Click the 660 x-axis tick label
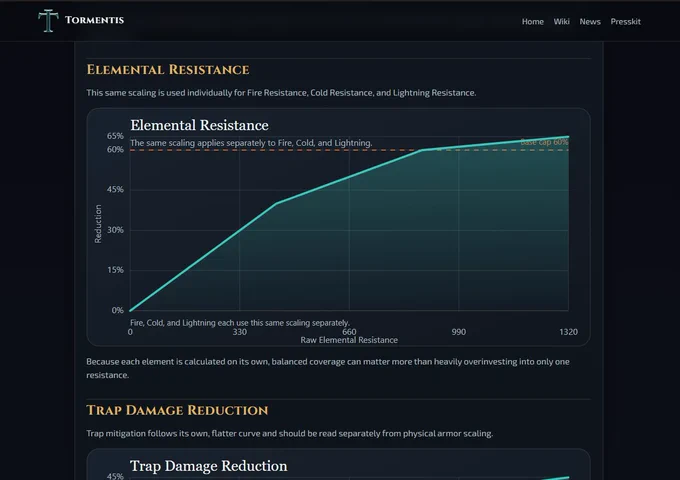Screen dimensions: 680x480 (349, 332)
